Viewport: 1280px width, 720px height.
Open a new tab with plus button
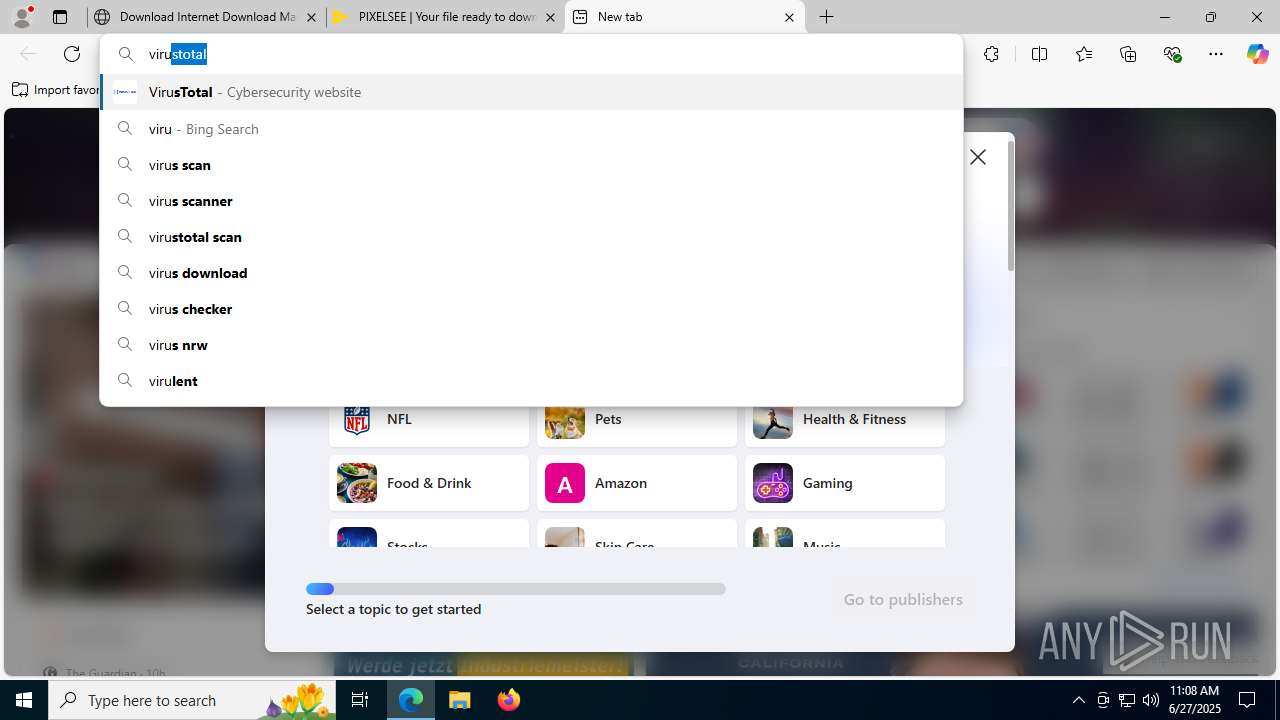coord(827,17)
